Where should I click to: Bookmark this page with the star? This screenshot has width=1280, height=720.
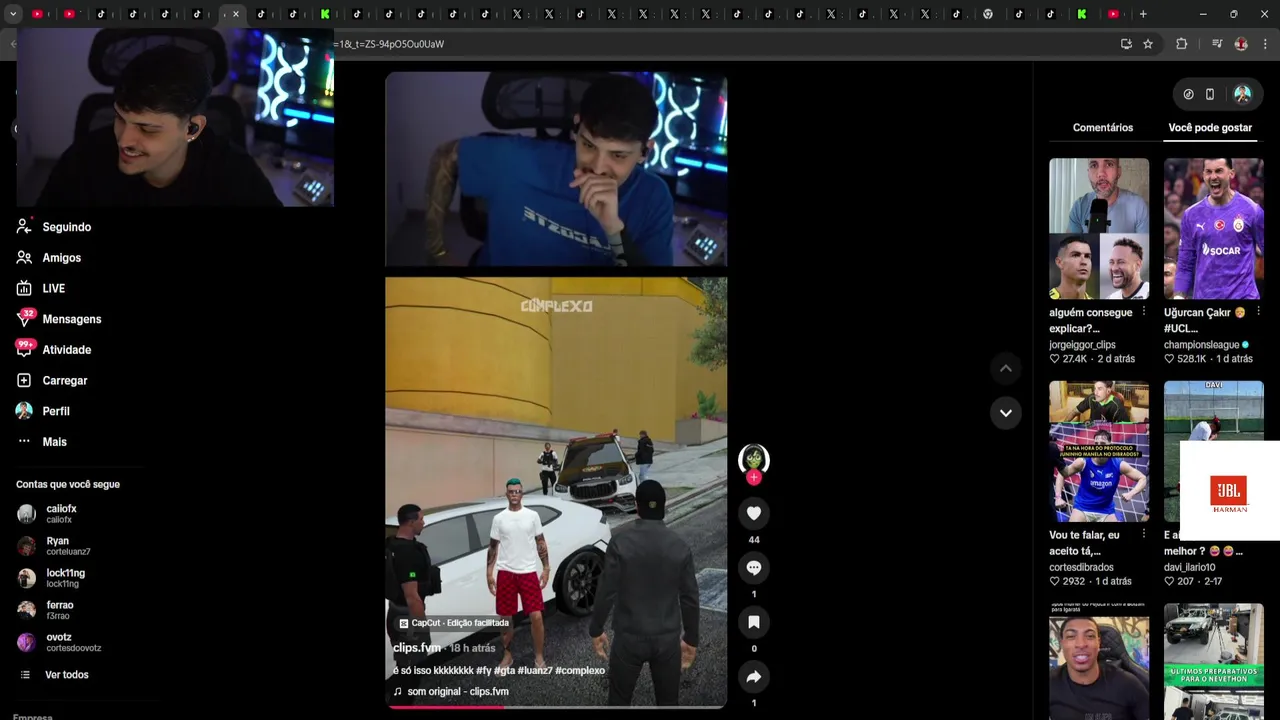tap(1148, 44)
